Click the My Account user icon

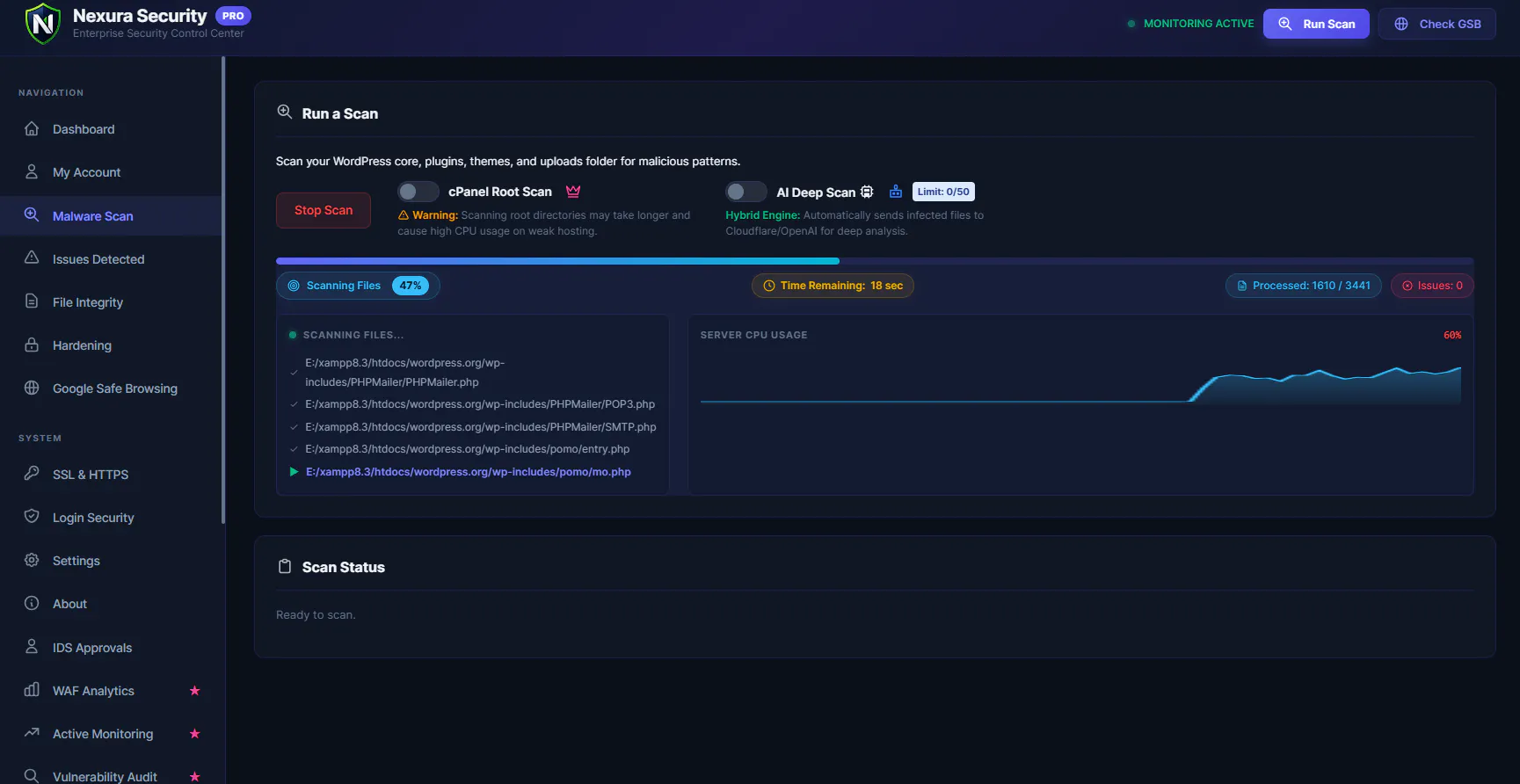click(32, 171)
